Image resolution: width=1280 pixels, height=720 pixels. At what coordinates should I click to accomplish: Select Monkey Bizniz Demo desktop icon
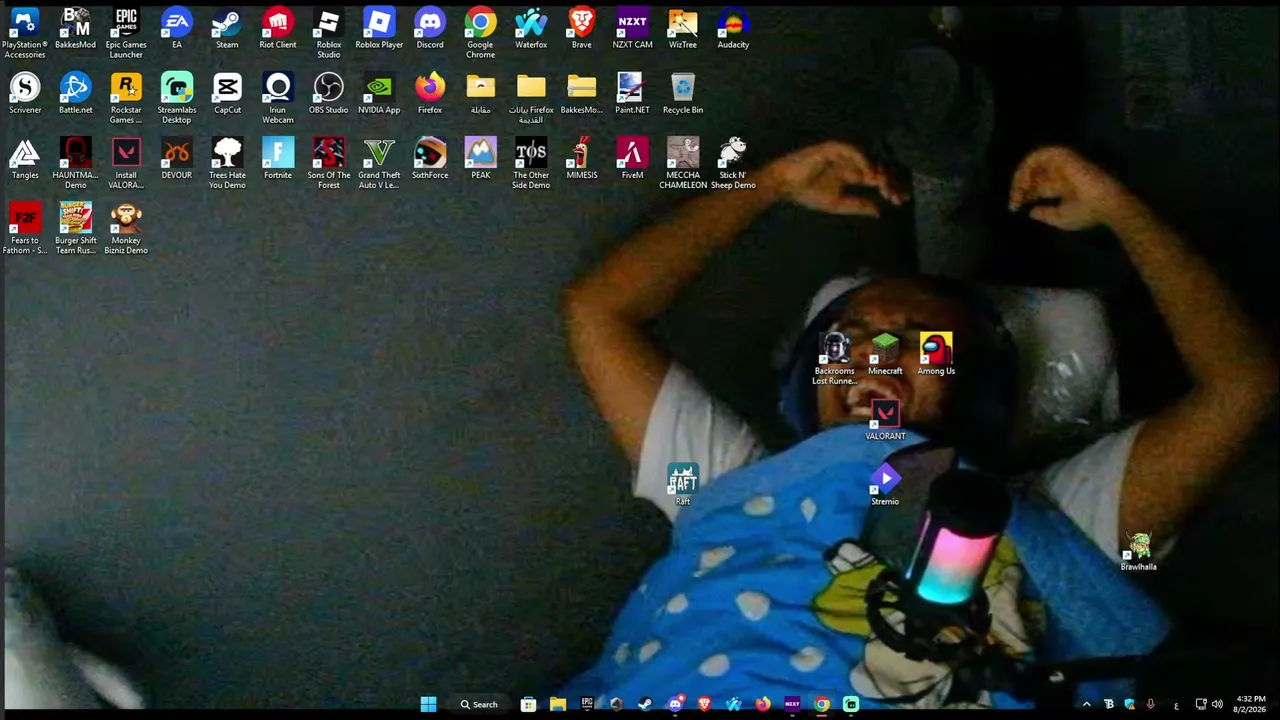click(x=126, y=227)
